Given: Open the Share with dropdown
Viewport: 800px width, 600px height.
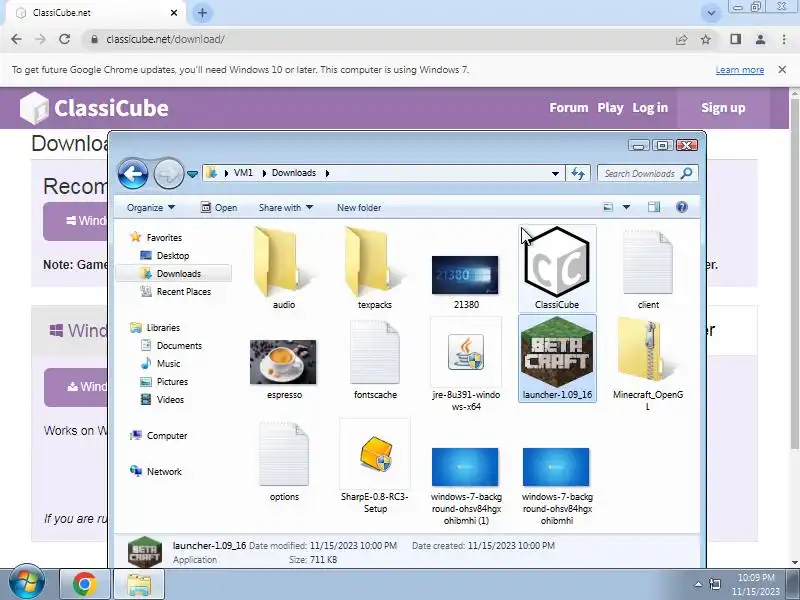Looking at the screenshot, I should [286, 208].
